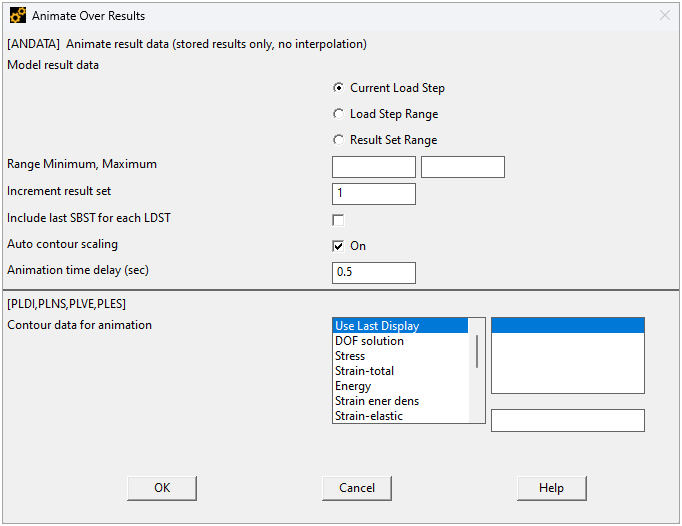Viewport: 682px width, 526px height.
Task: Choose Stress in the contour data list
Action: [x=400, y=356]
